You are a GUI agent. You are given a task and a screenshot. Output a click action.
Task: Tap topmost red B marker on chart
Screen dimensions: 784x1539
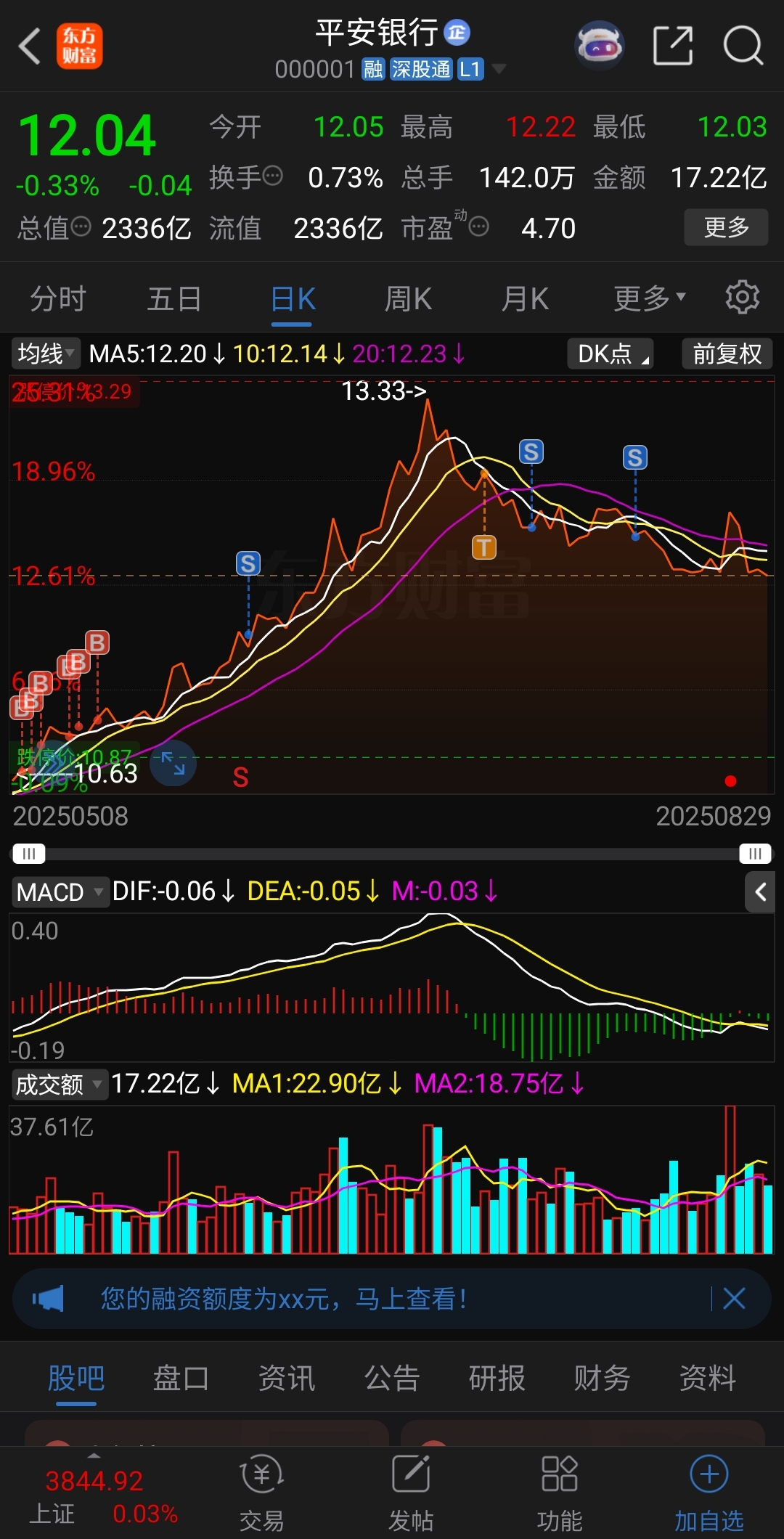[97, 642]
